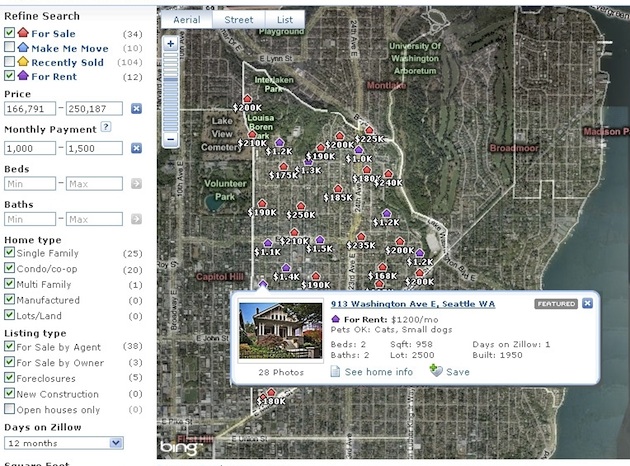Click the listing house photo thumbnail
The width and height of the screenshot is (630, 466).
tap(280, 331)
